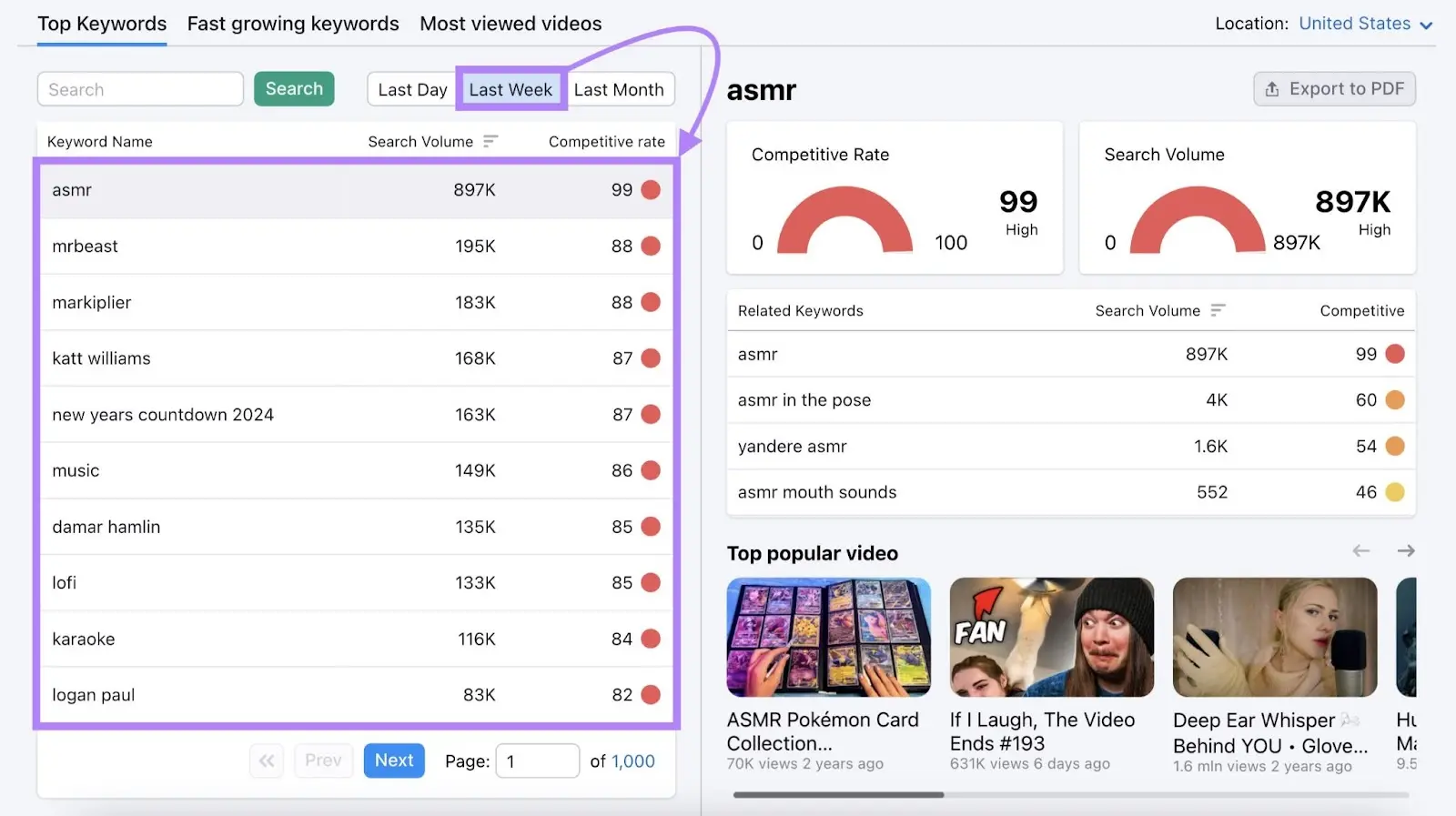Click orange competitive dot for yandere asmr
Viewport: 1456px width, 816px height.
(x=1395, y=447)
